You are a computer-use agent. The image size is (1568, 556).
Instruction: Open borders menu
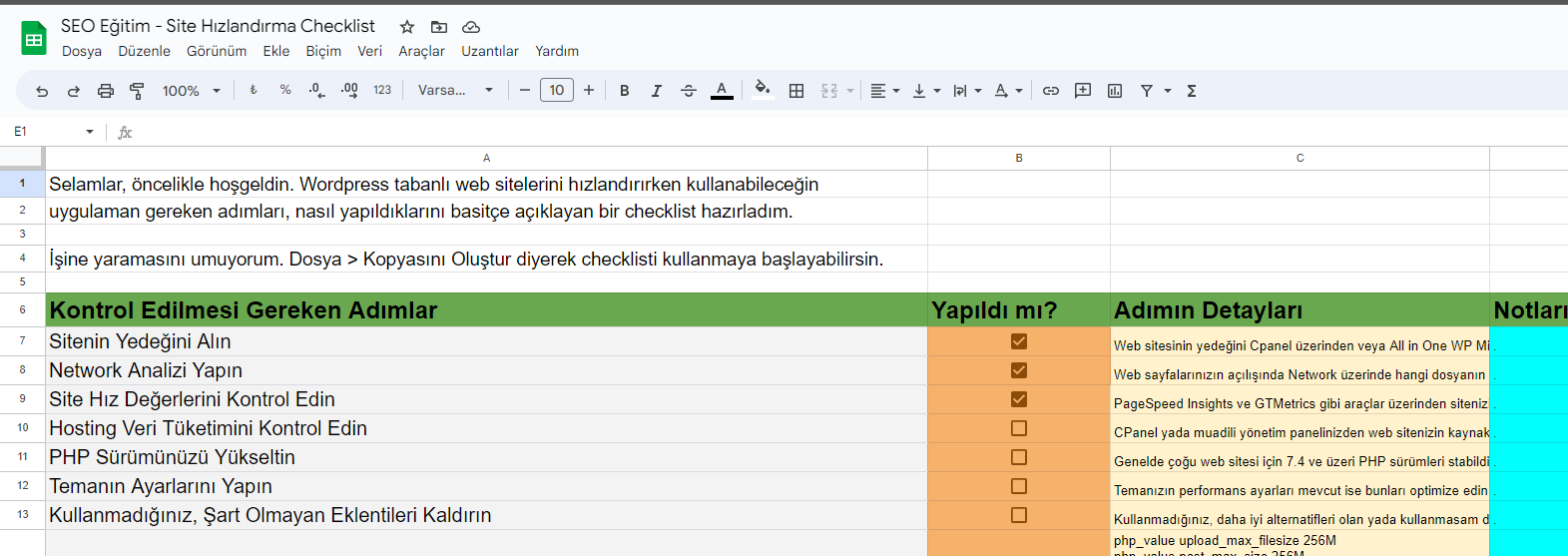796,91
